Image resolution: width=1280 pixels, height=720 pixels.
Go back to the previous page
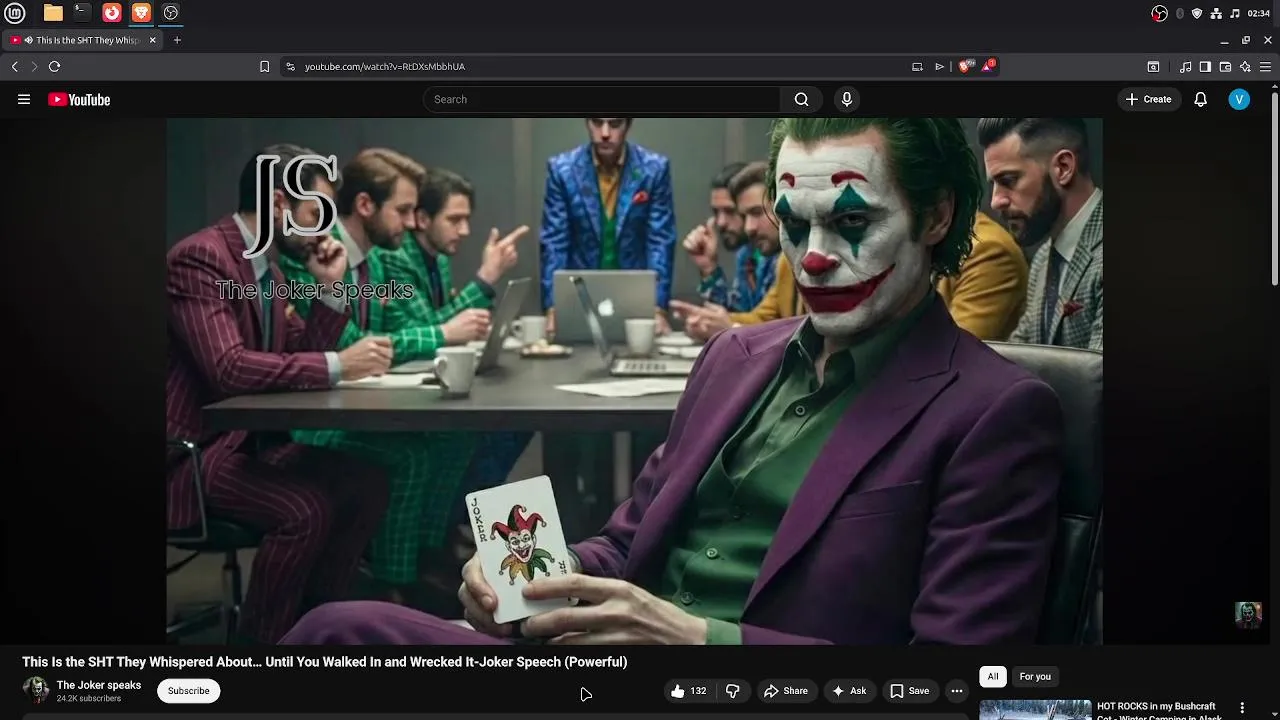14,66
